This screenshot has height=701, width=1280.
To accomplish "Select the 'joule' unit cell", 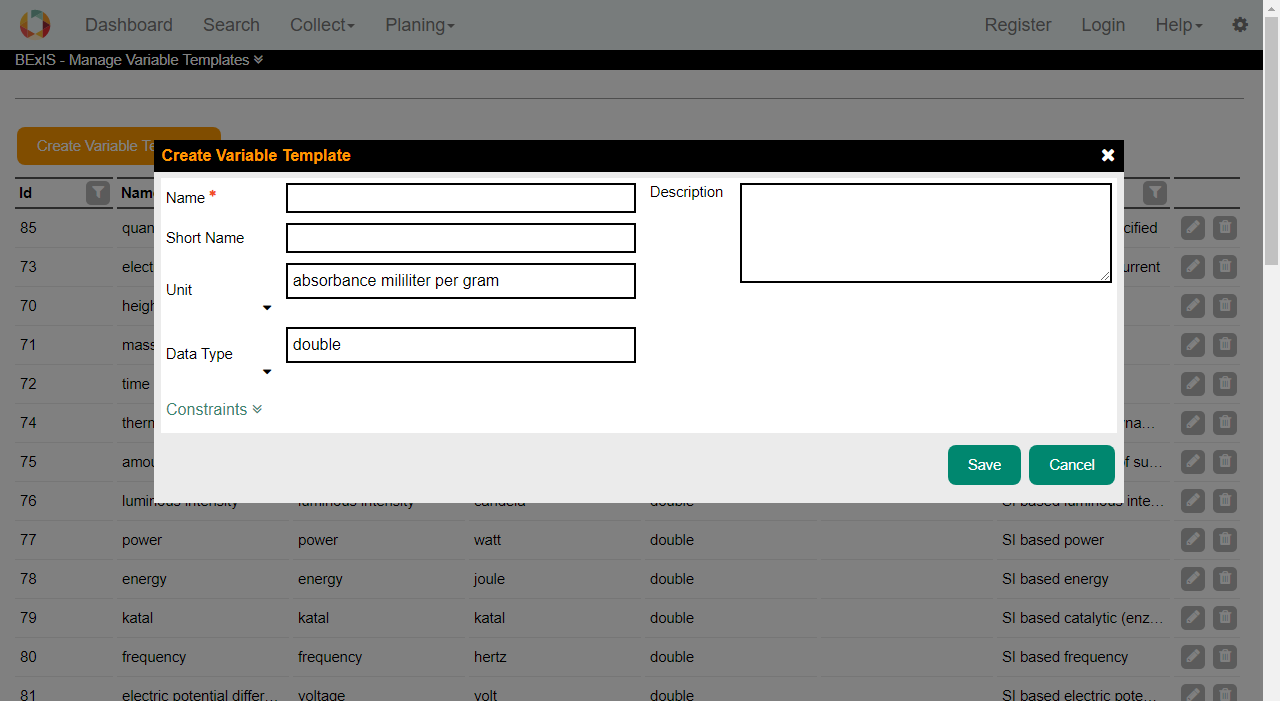I will click(x=489, y=579).
